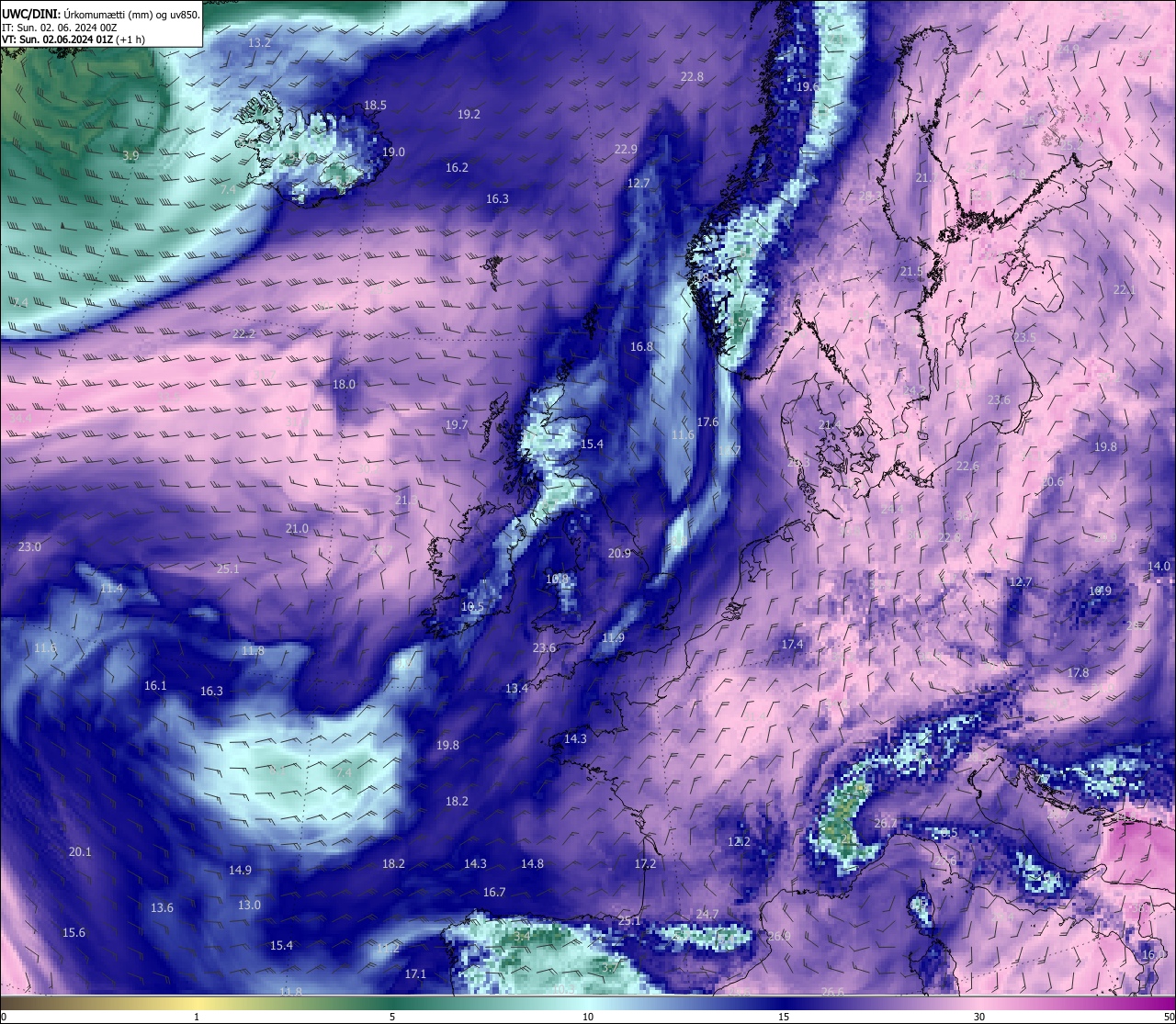Click the map value 14.8

click(532, 864)
